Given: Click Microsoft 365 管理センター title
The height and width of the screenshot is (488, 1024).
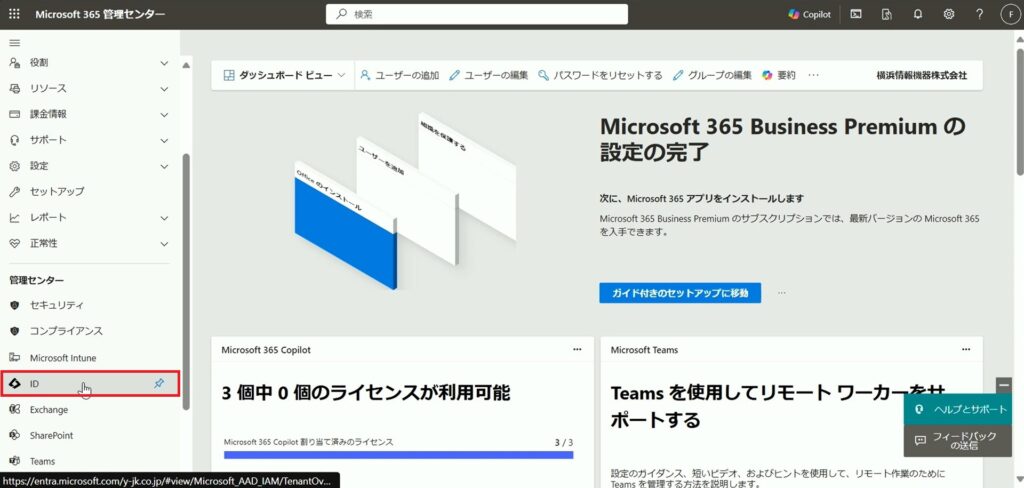Looking at the screenshot, I should pos(100,14).
